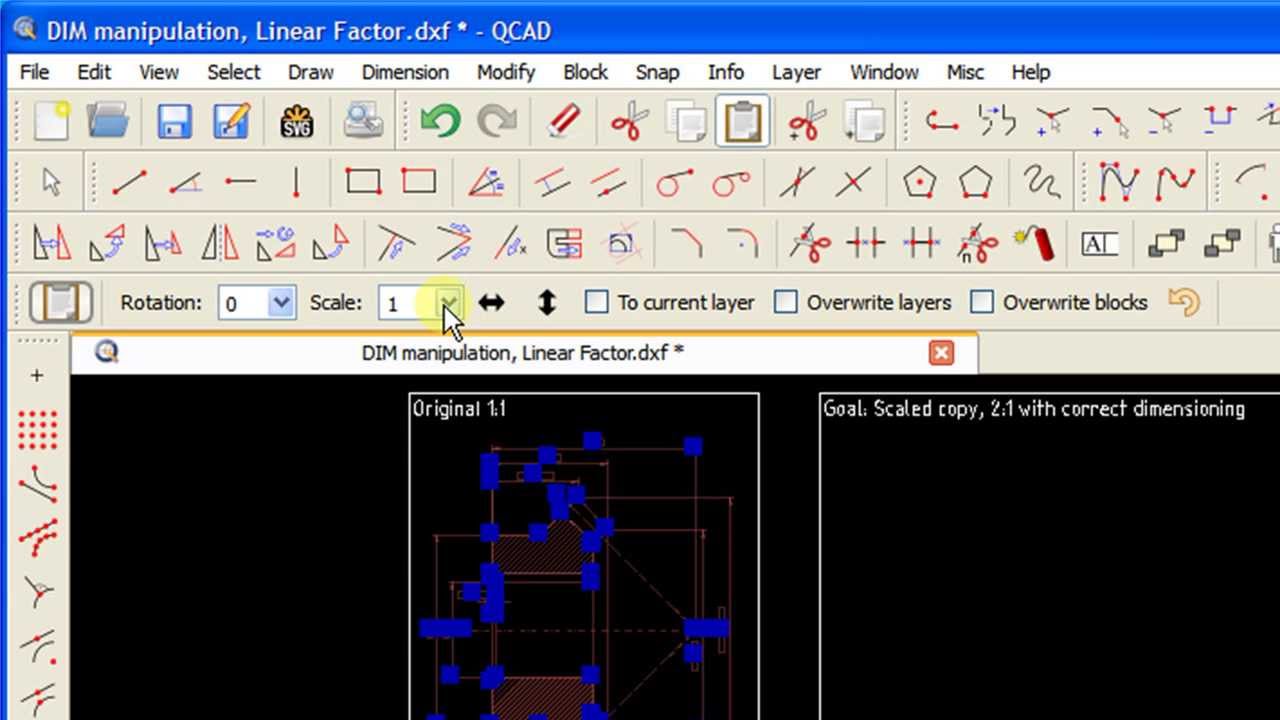Open the Select menu
Screen dimensions: 1280x720
click(x=234, y=72)
